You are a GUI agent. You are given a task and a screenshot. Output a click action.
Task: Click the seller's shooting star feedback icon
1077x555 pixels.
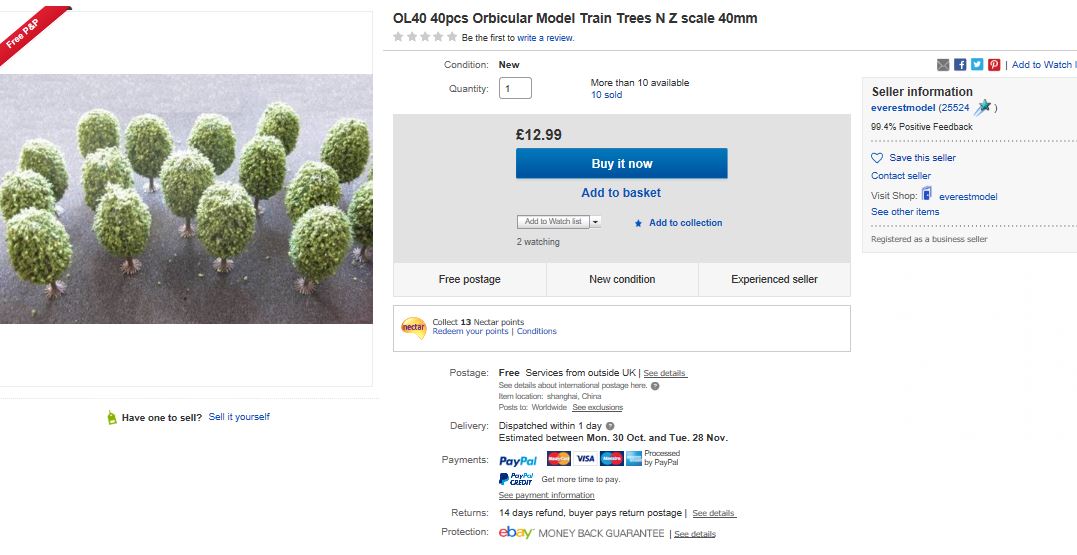(982, 108)
